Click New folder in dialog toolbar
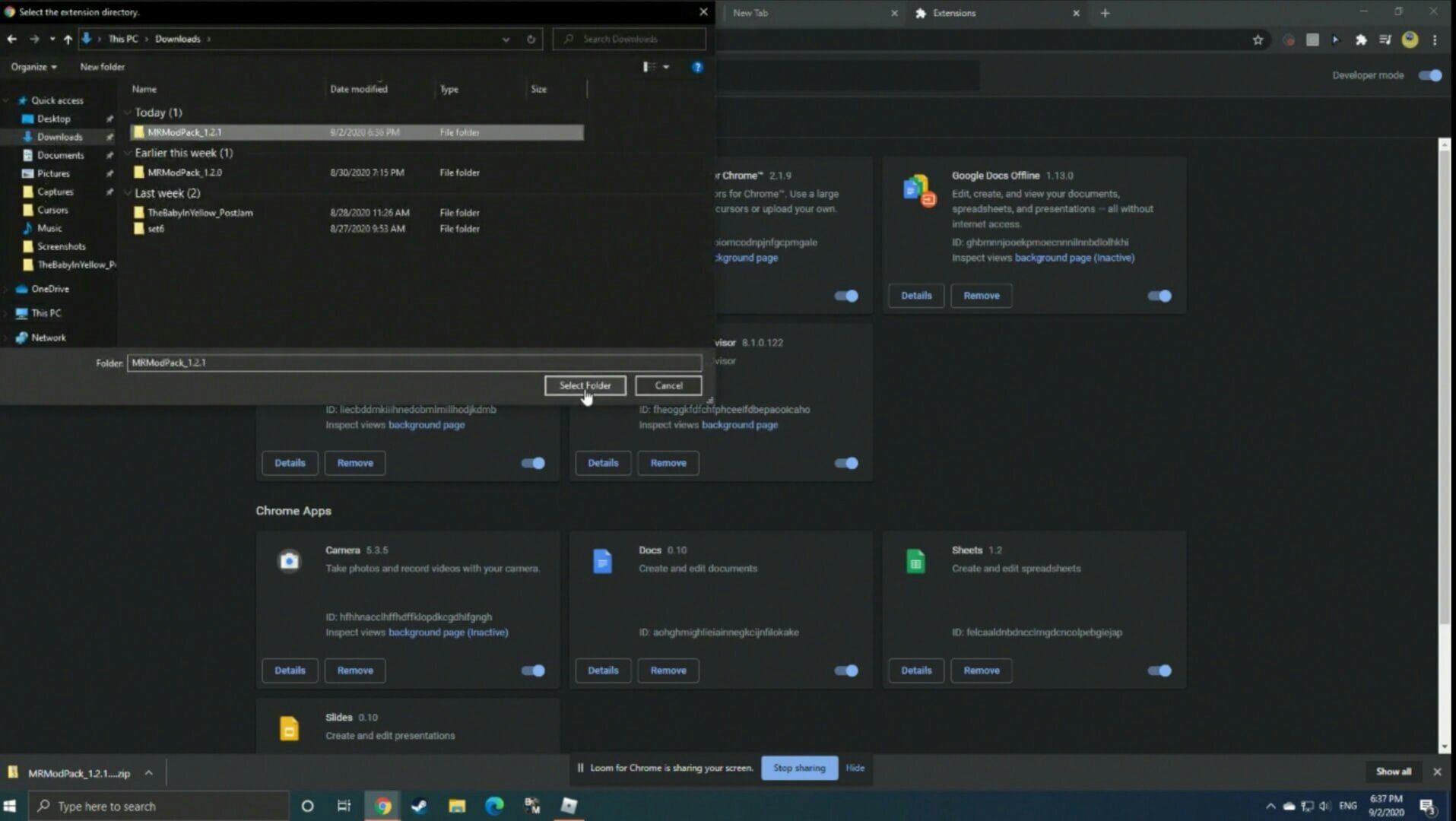Image resolution: width=1456 pixels, height=821 pixels. pyautogui.click(x=102, y=67)
